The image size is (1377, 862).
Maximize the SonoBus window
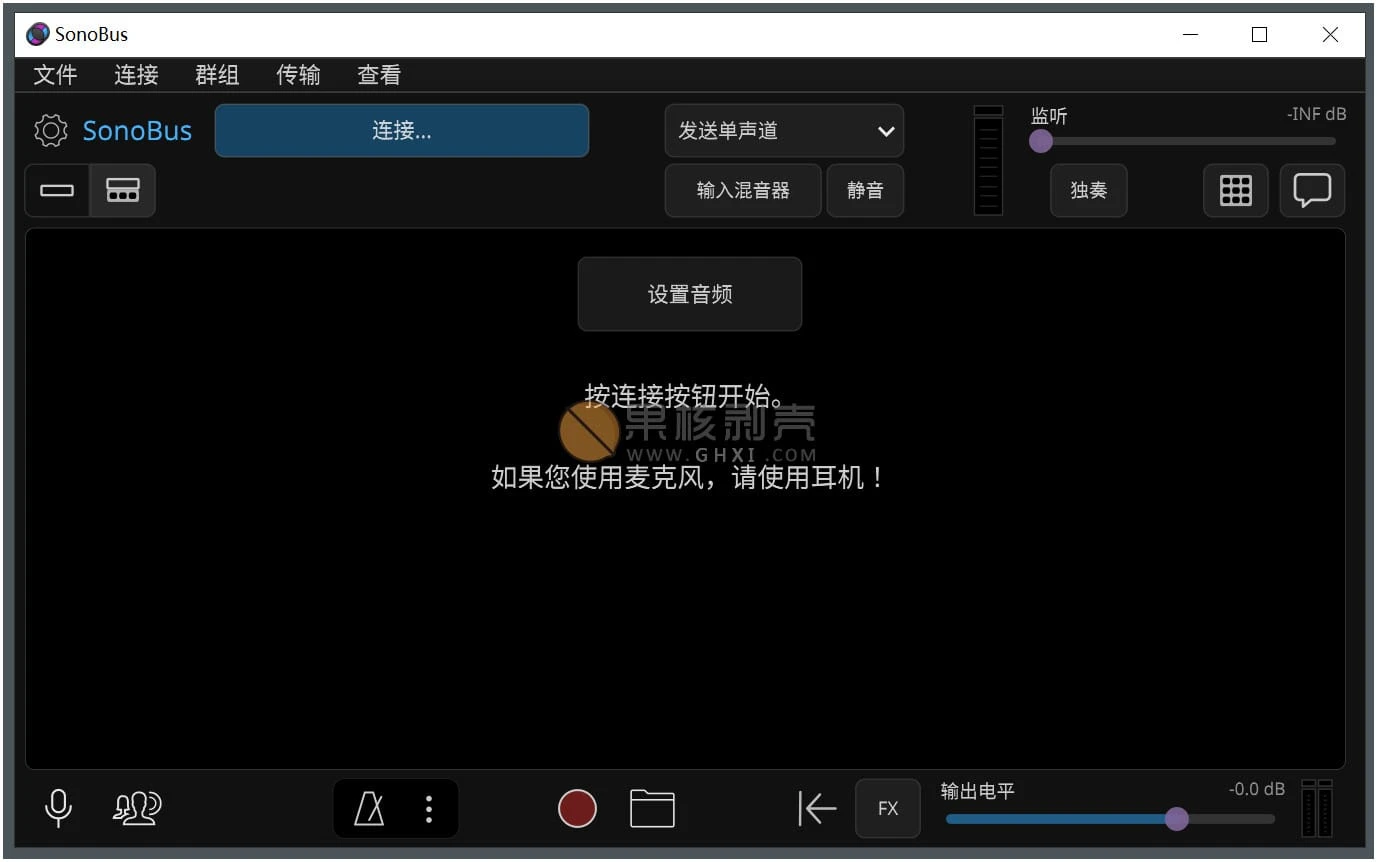(x=1260, y=35)
